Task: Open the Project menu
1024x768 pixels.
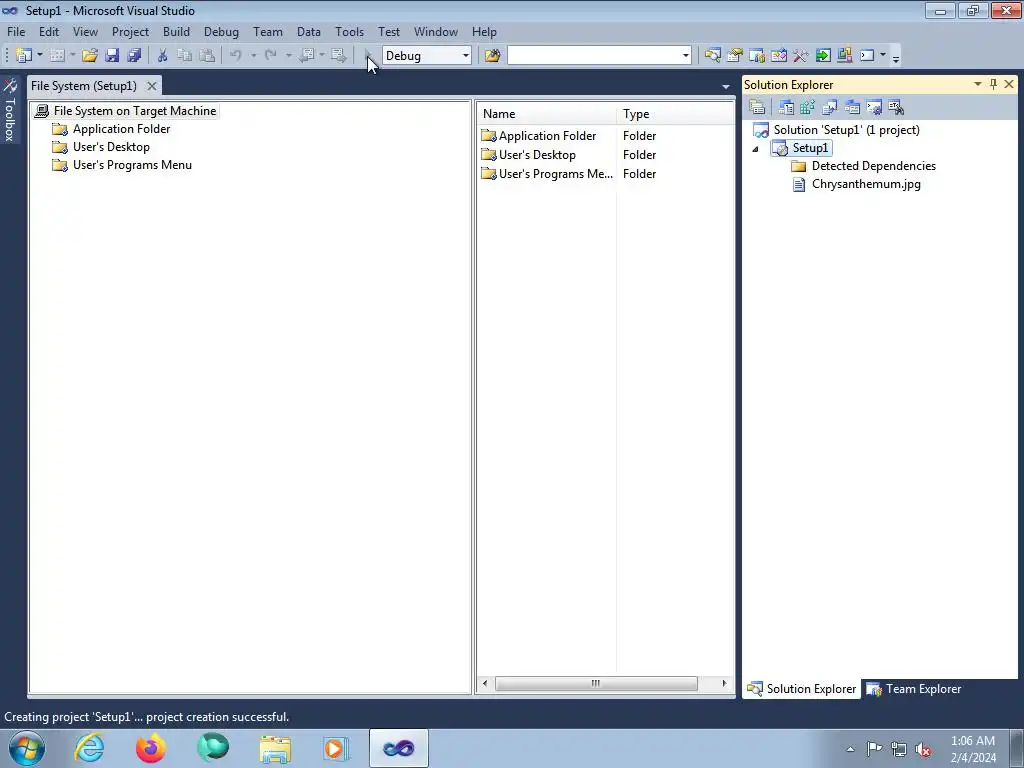Action: (130, 31)
